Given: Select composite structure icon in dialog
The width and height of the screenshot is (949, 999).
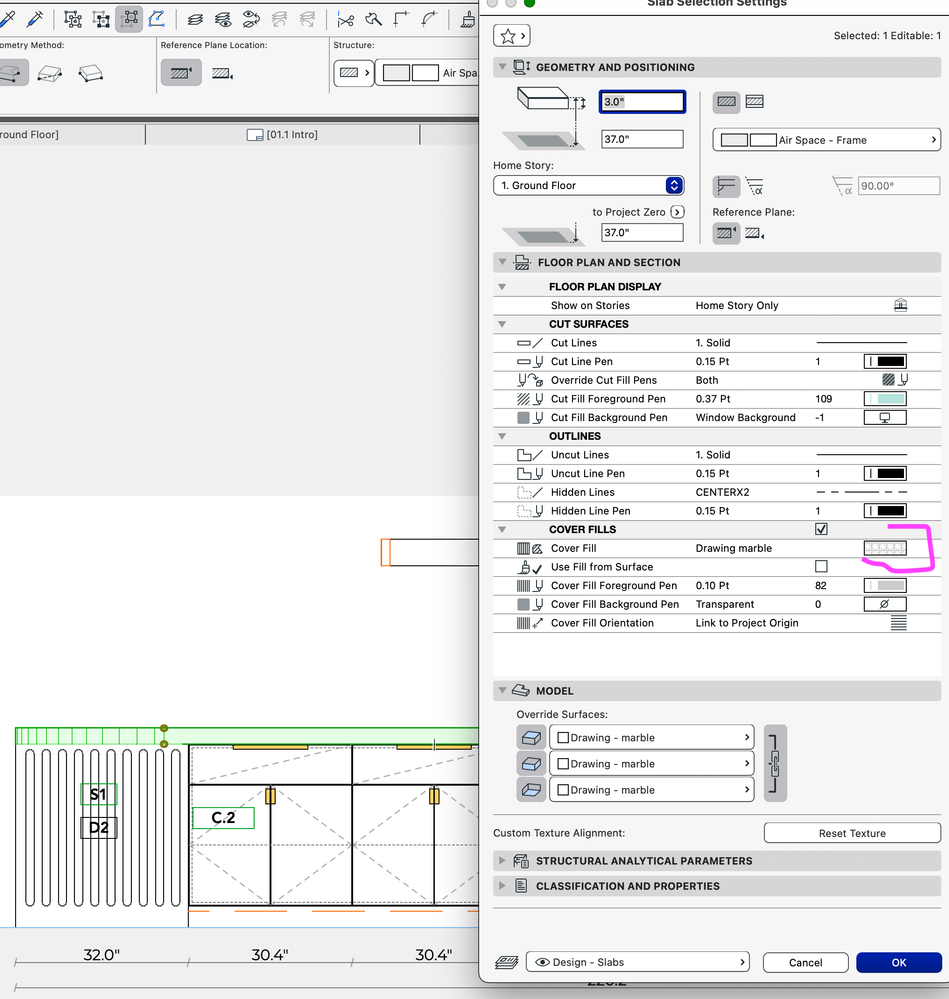Looking at the screenshot, I should pyautogui.click(x=755, y=101).
